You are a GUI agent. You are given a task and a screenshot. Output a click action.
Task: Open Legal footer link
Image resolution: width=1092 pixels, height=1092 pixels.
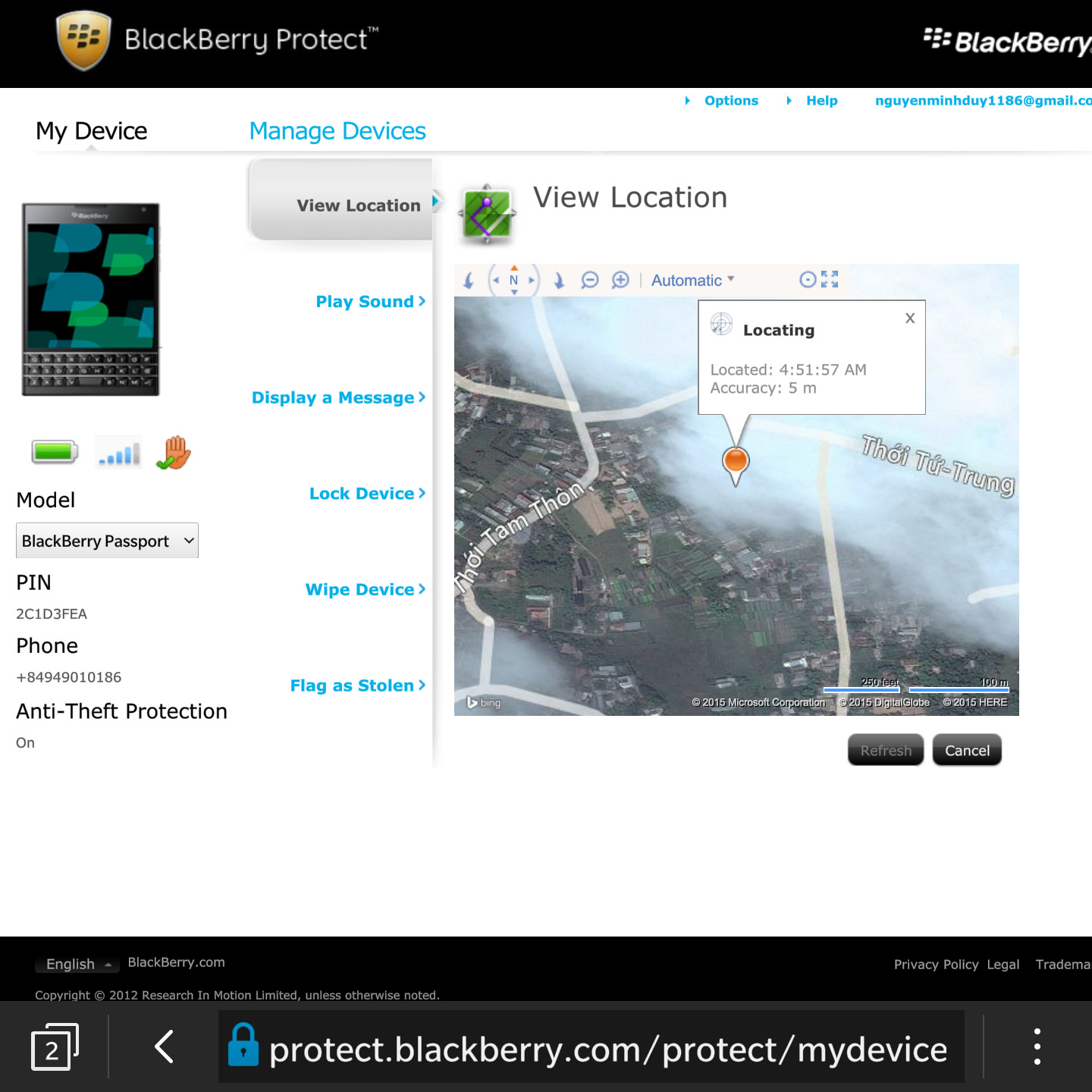(x=1003, y=965)
